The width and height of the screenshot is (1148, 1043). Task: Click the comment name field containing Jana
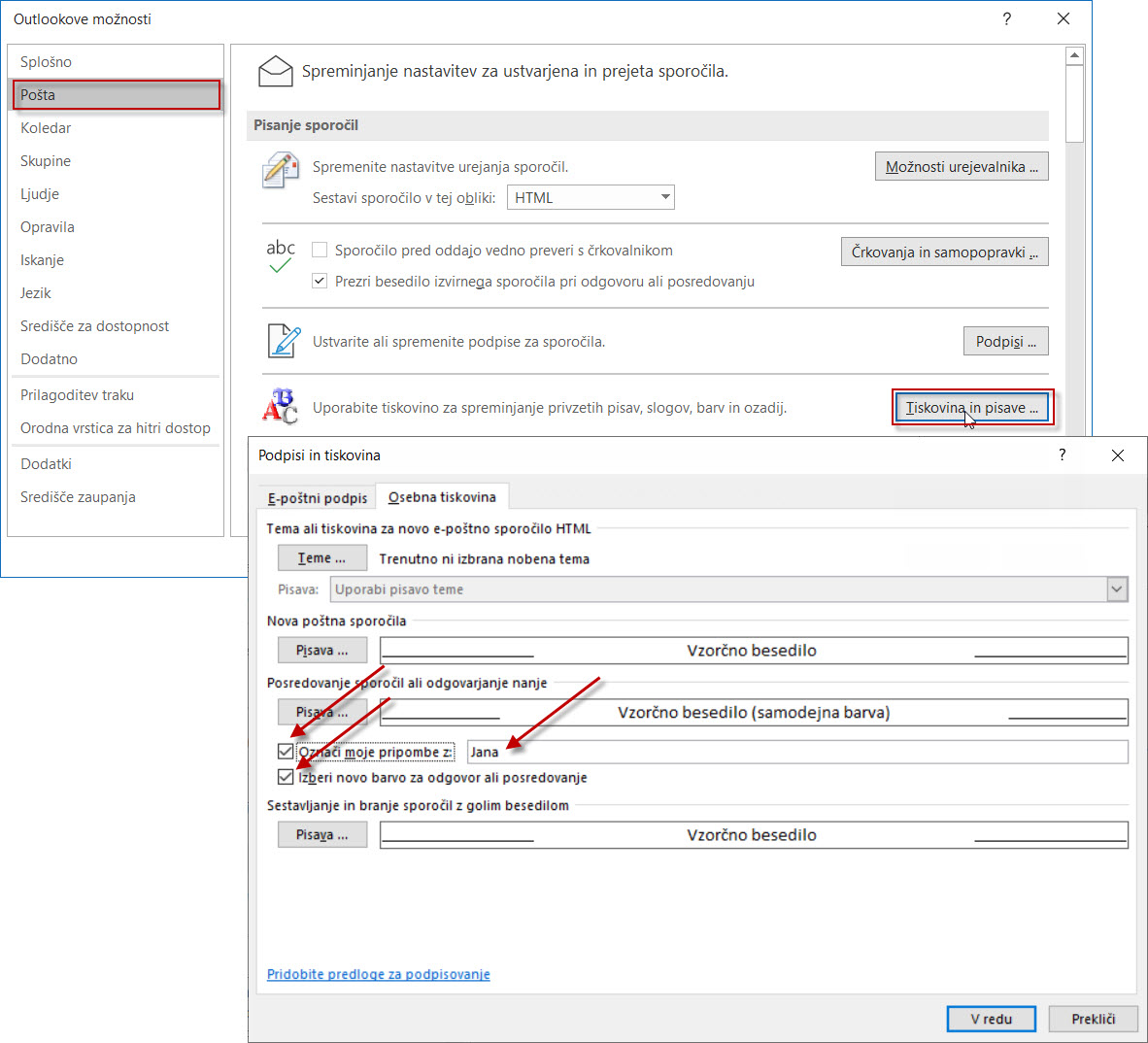797,752
